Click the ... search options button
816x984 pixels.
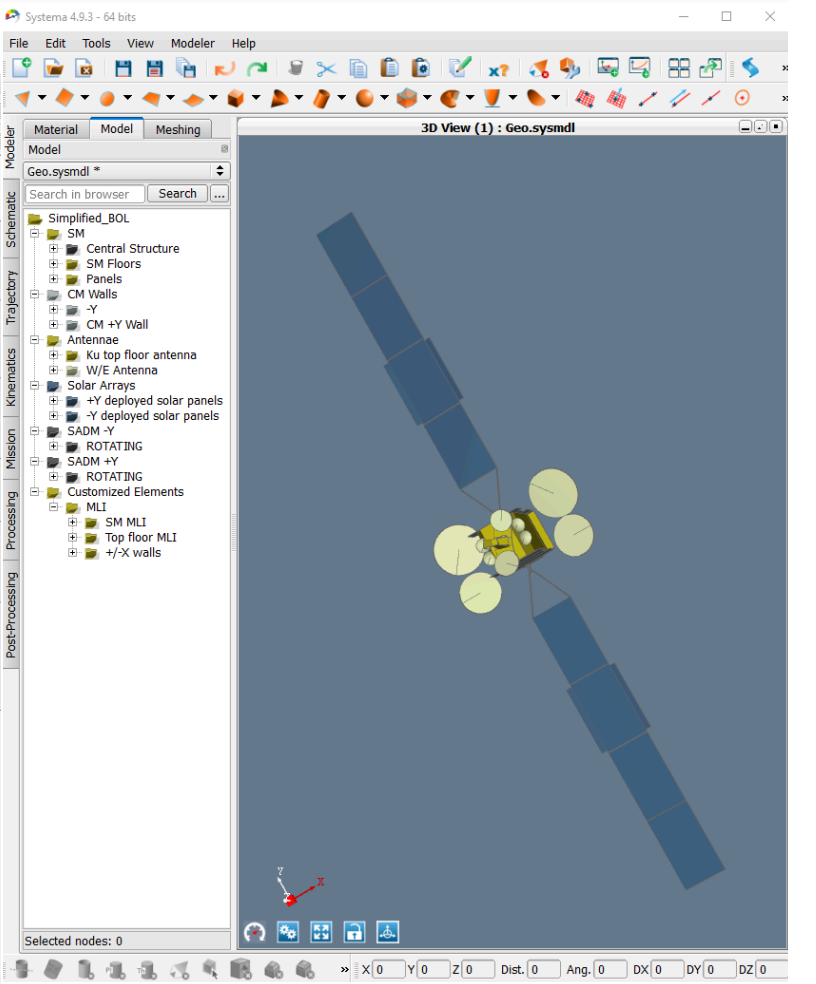(219, 194)
